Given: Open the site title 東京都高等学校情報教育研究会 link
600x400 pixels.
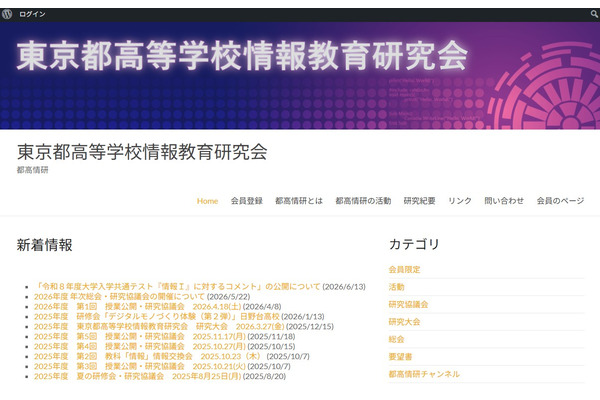Looking at the screenshot, I should (x=142, y=152).
